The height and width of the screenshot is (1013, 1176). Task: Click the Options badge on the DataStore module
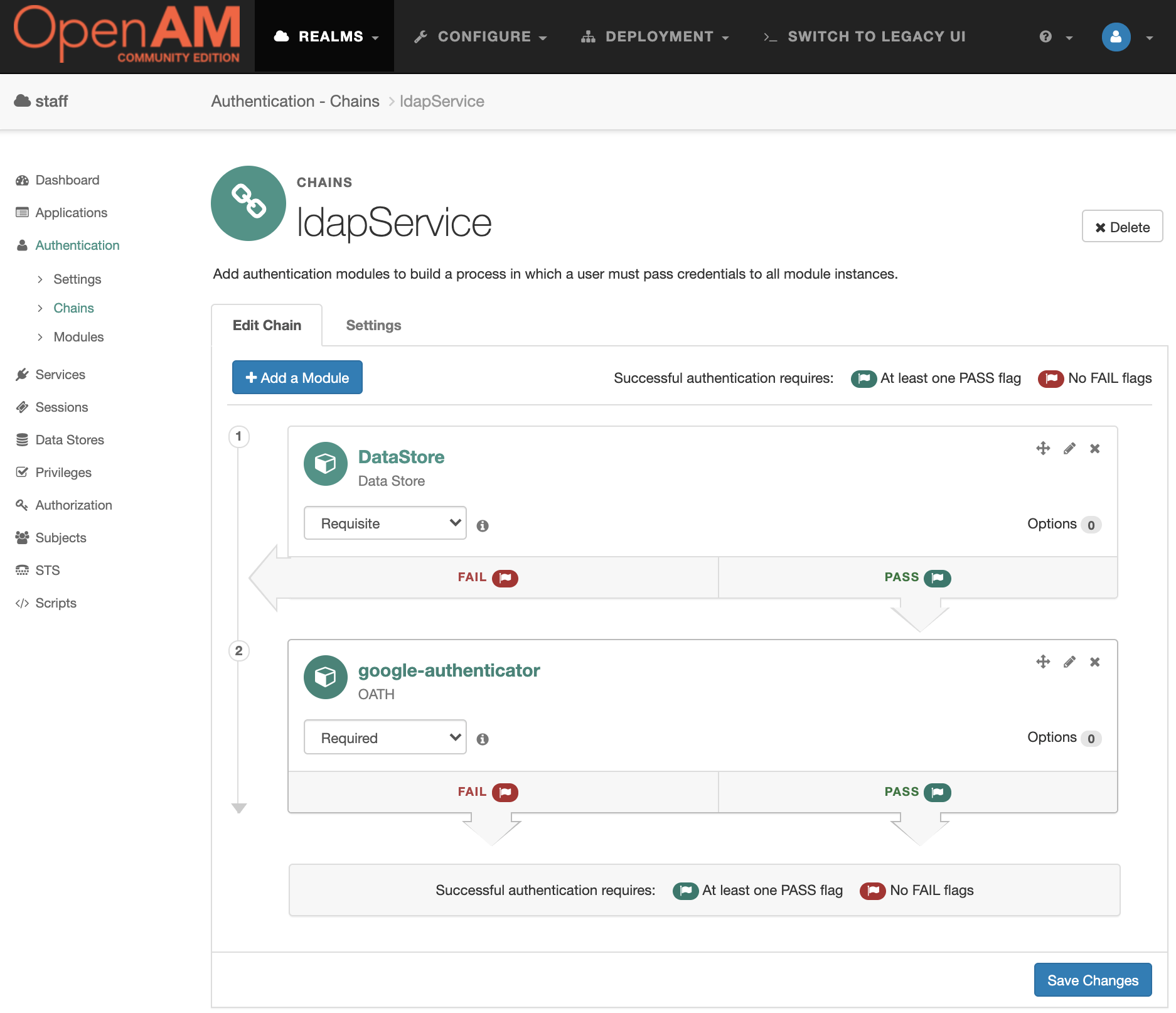click(1090, 524)
